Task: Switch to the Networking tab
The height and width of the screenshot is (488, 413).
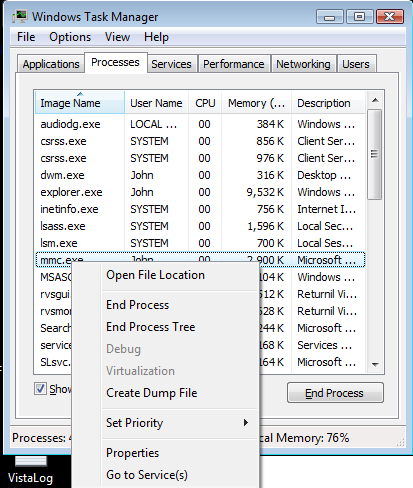Action: 303,64
